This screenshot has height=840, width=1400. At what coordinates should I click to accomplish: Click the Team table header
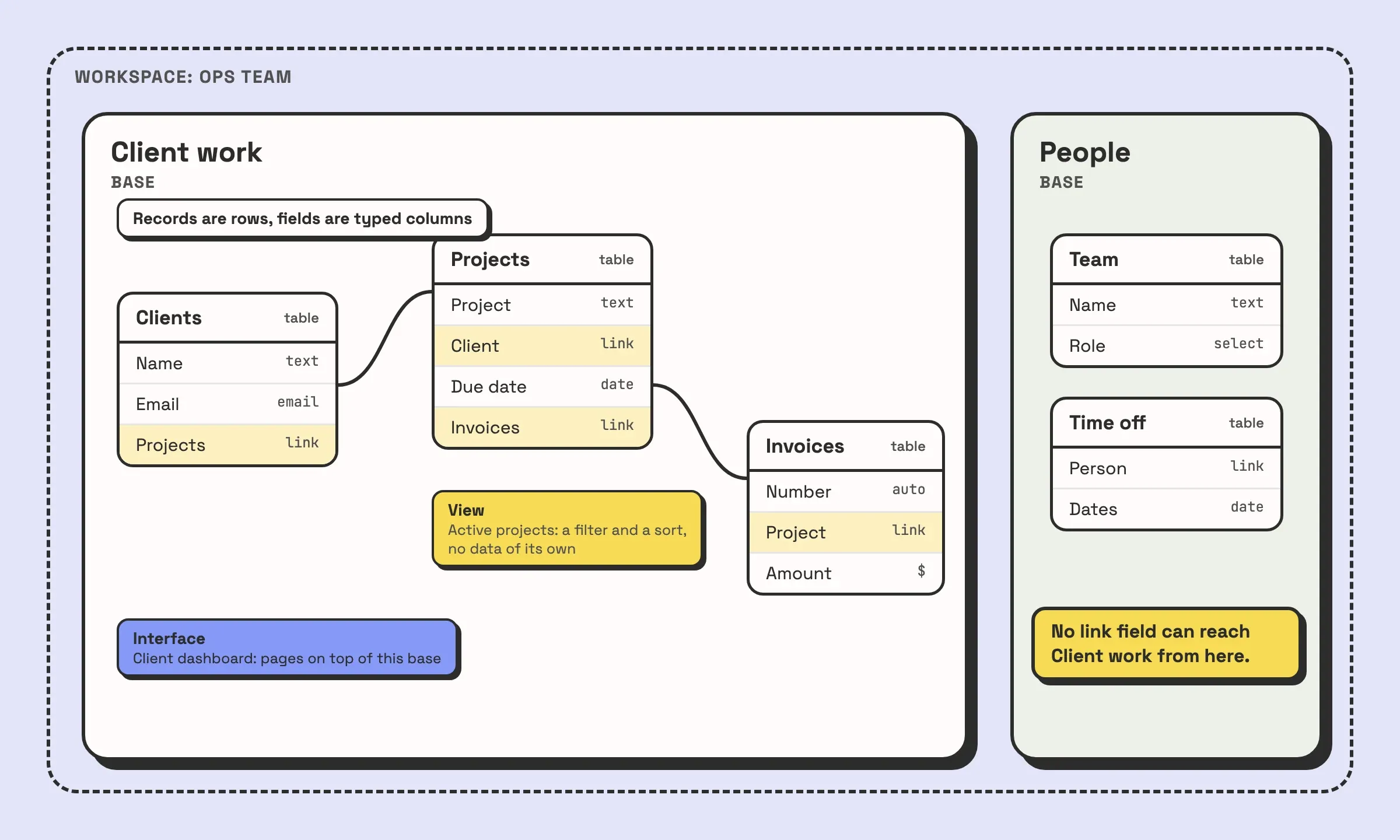click(x=1167, y=260)
